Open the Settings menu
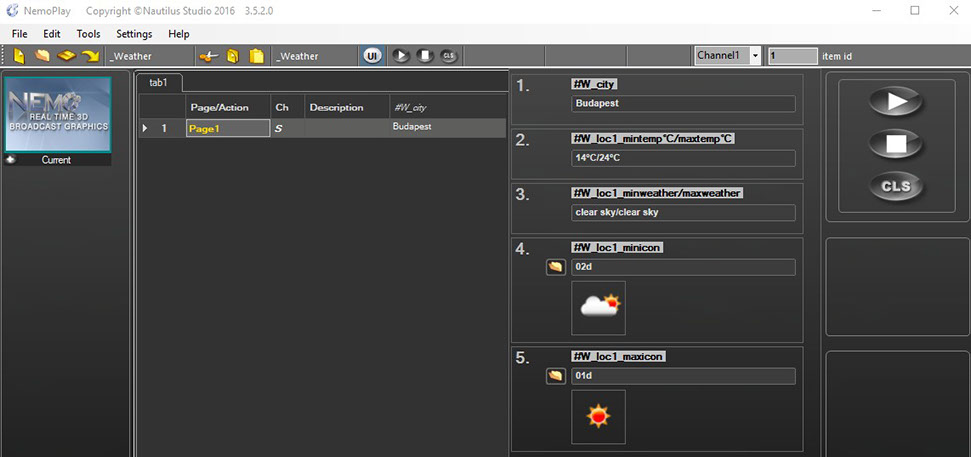 click(x=134, y=34)
